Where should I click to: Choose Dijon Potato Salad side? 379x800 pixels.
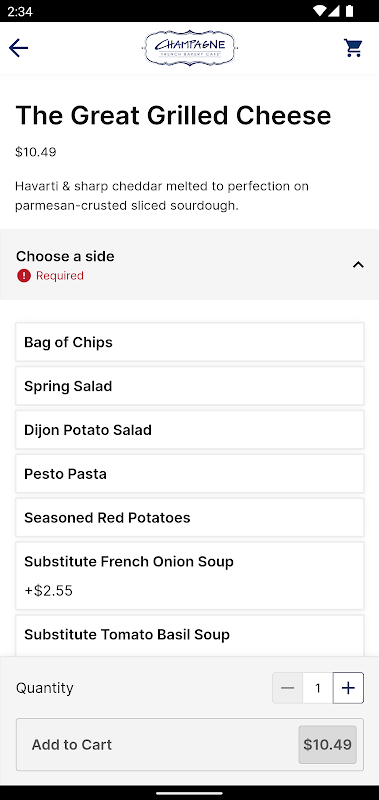(x=190, y=430)
